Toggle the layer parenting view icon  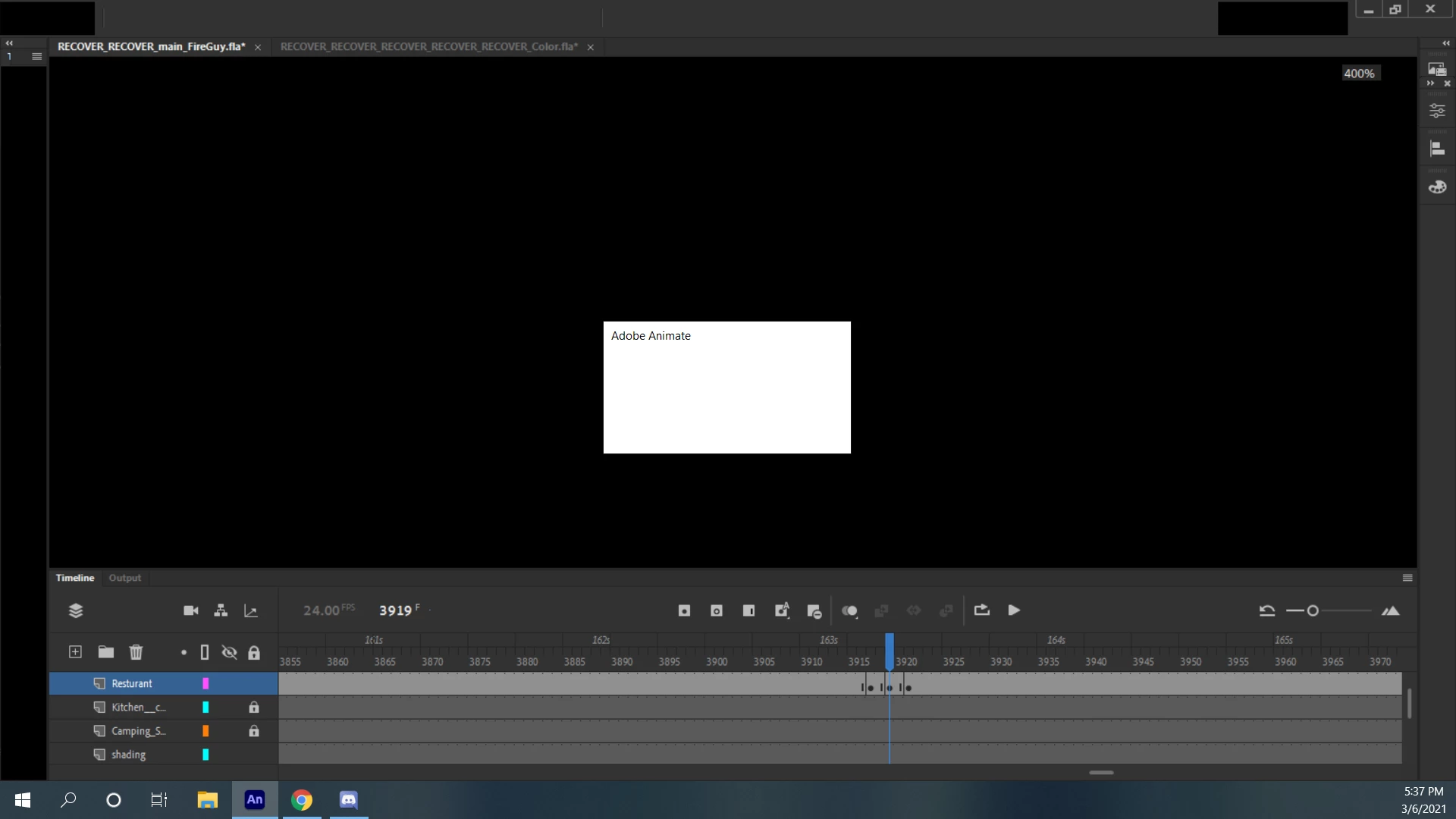pyautogui.click(x=221, y=610)
